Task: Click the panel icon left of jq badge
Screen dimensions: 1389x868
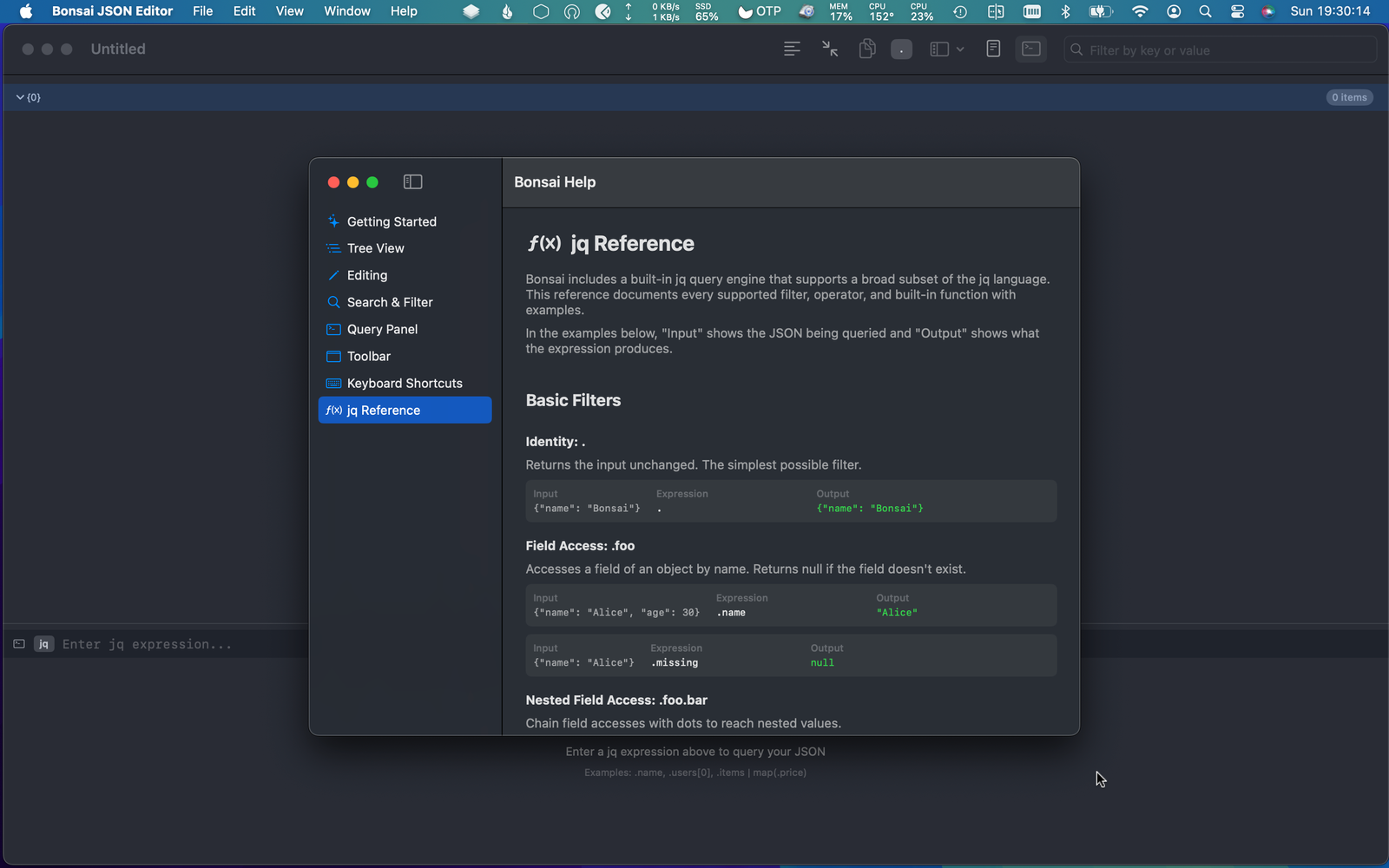Action: click(x=19, y=644)
